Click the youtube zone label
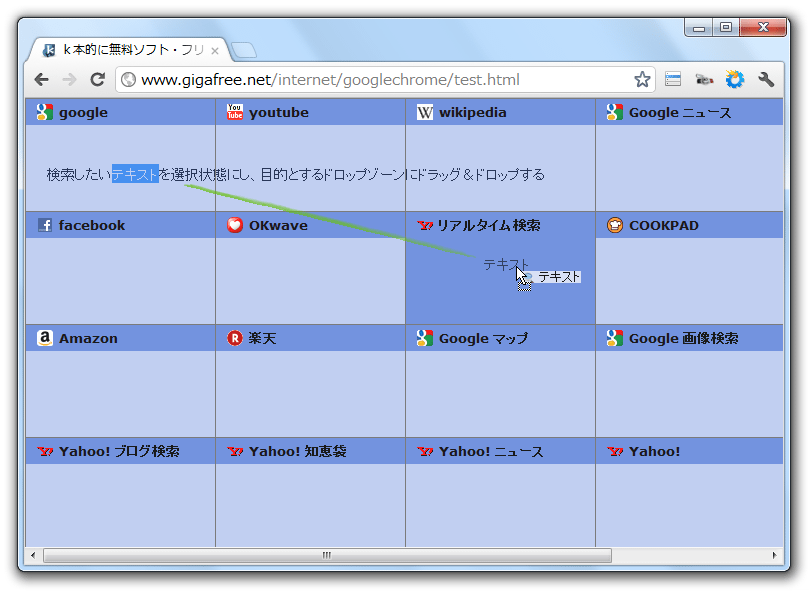The height and width of the screenshot is (592, 812). (279, 112)
